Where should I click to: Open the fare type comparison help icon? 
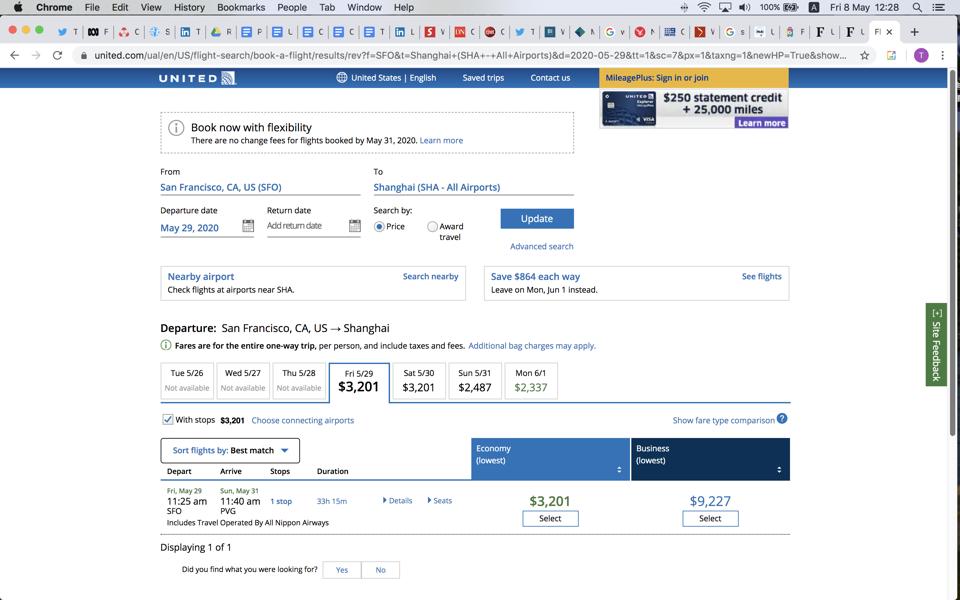782,420
